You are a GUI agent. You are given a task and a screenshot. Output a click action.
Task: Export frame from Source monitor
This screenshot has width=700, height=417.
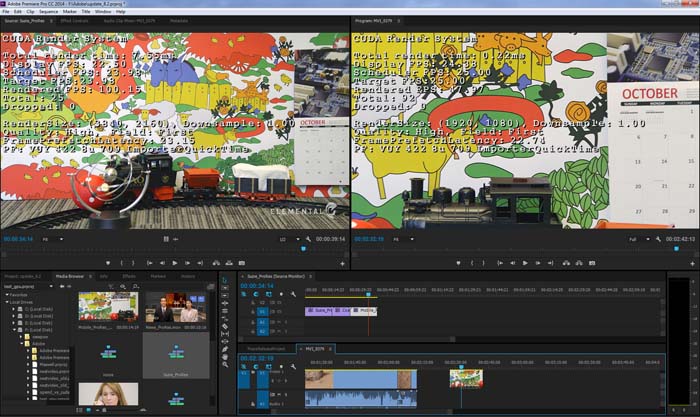tap(242, 263)
